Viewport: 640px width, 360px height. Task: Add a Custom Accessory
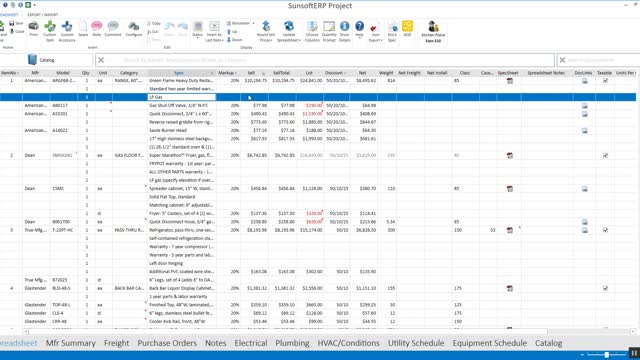pos(67,31)
